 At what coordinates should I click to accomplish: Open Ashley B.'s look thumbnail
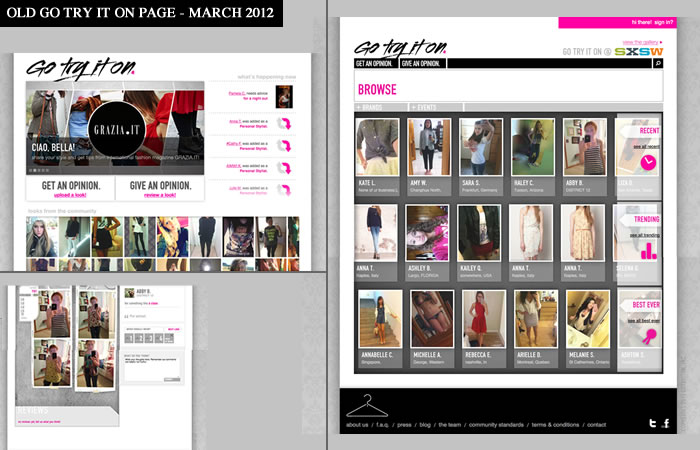click(x=427, y=233)
